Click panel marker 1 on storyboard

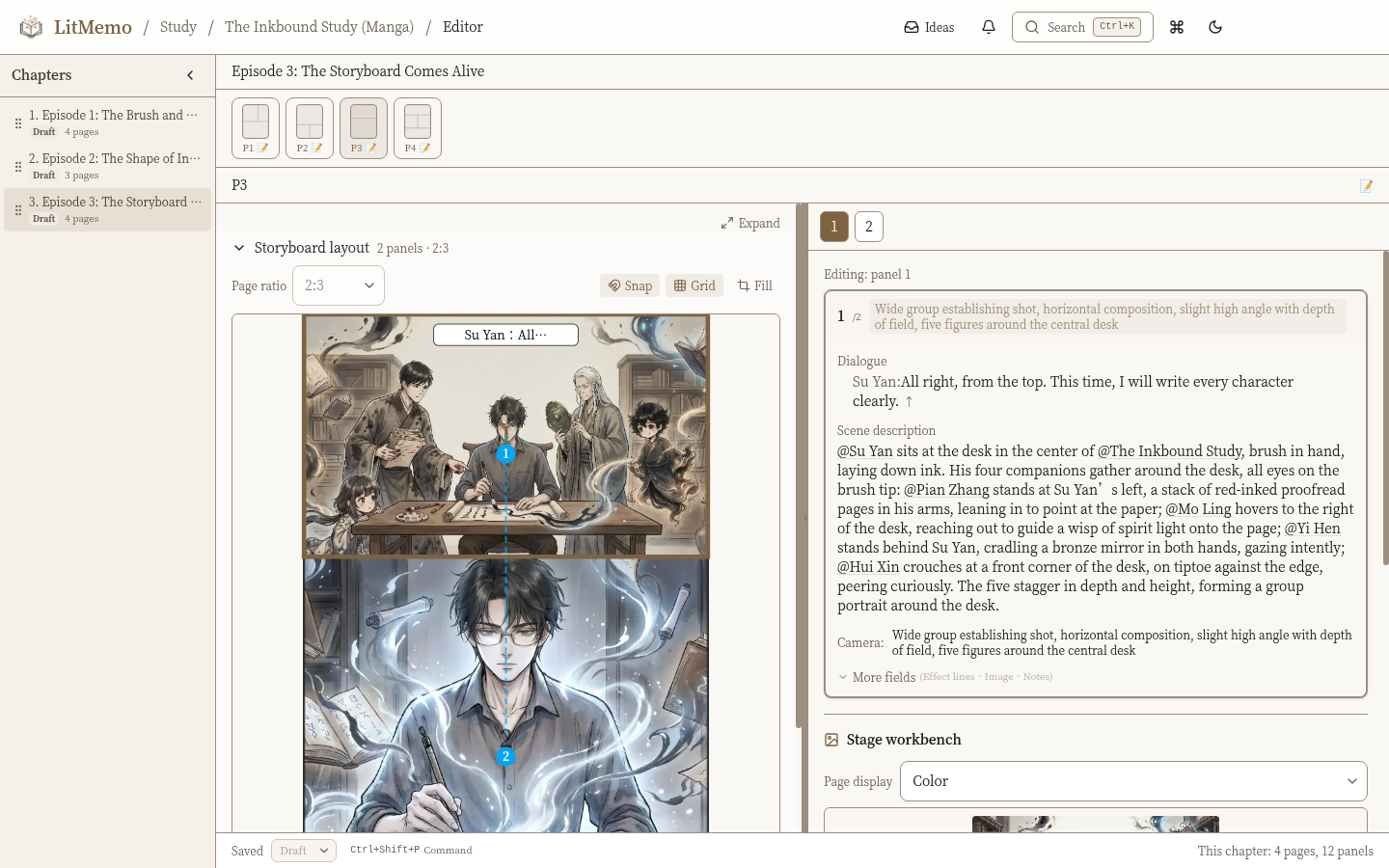coord(505,453)
